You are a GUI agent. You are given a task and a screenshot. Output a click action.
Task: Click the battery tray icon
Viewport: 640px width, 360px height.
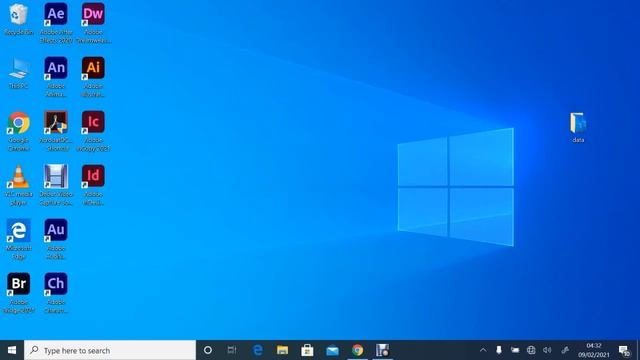[x=515, y=350]
